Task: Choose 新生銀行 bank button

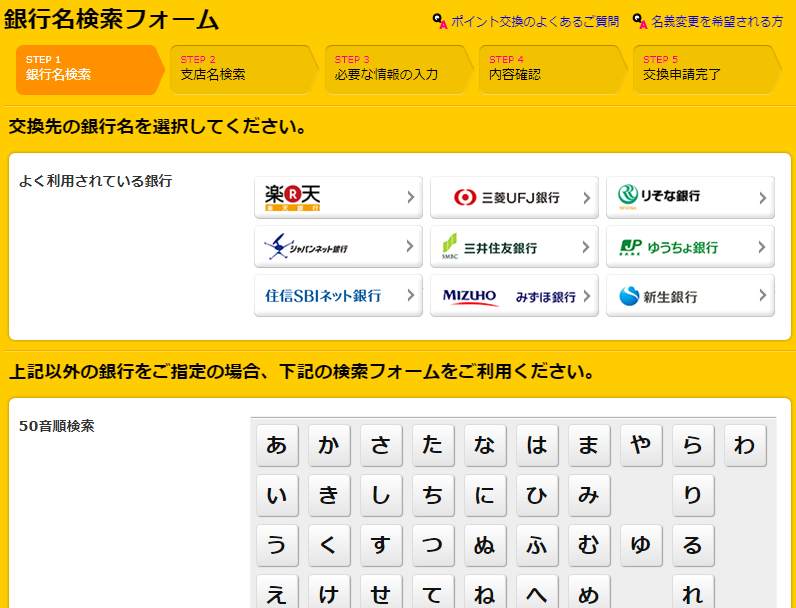Action: pyautogui.click(x=690, y=295)
